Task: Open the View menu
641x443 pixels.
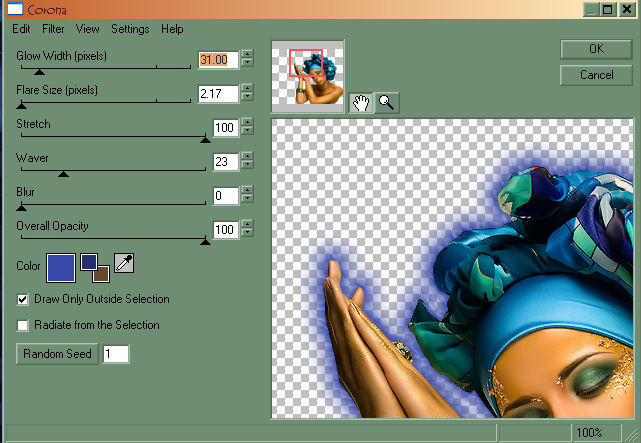Action: 87,29
